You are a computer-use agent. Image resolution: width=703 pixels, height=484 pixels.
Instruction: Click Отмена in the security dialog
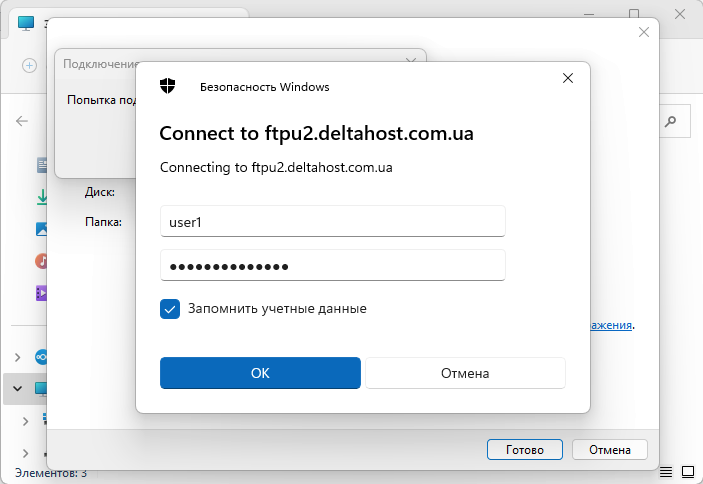click(x=465, y=373)
